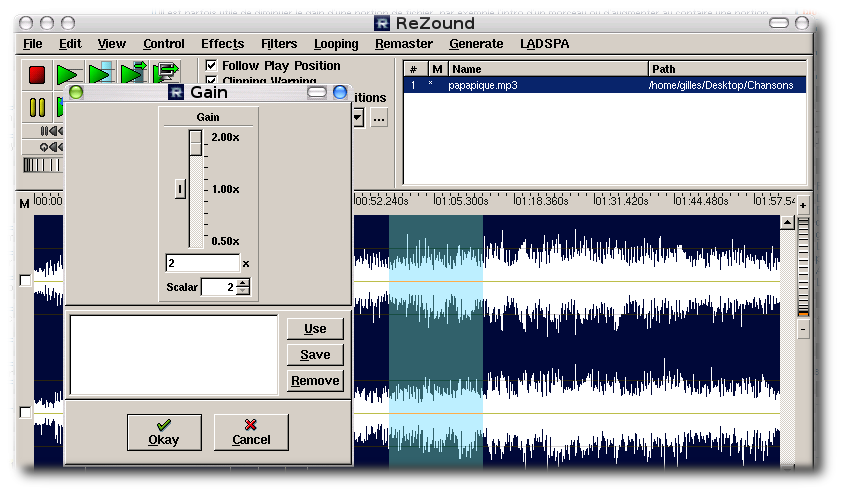Toggle the upper audio channel checkbox
The image size is (845, 497).
coord(26,281)
